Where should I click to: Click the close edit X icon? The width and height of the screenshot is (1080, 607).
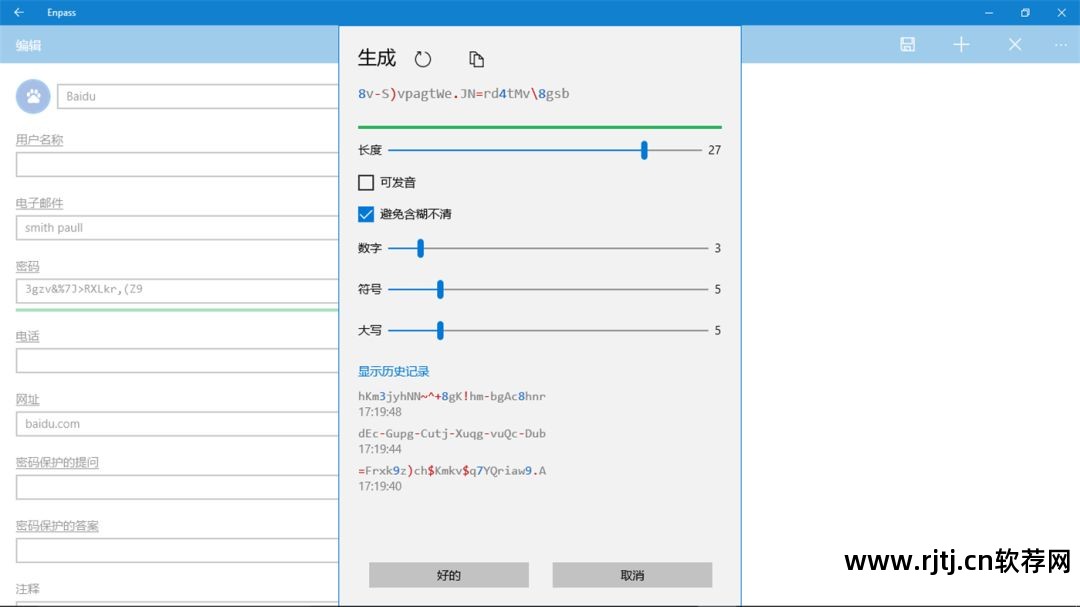(1015, 44)
